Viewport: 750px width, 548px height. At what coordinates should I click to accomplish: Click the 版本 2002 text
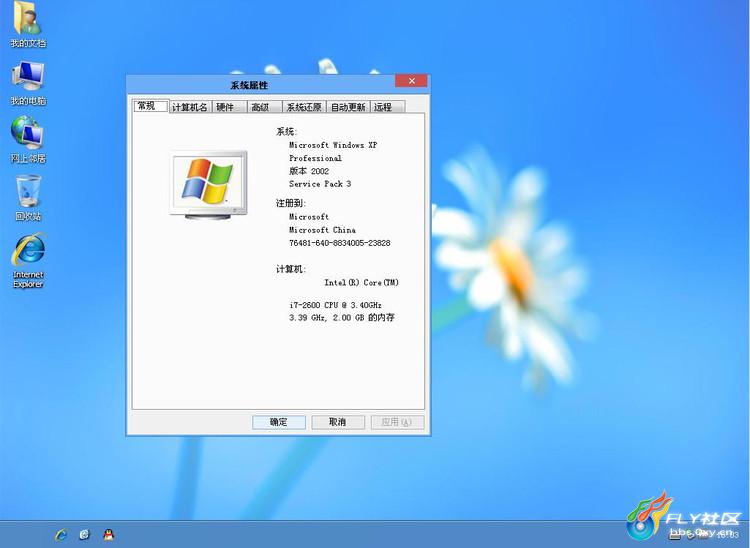point(309,171)
